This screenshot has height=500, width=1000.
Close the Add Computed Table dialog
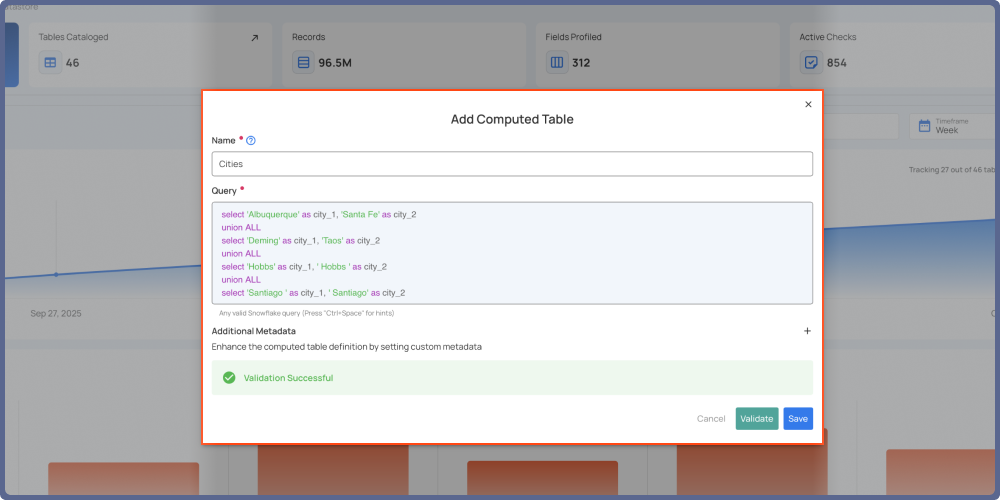pyautogui.click(x=808, y=104)
